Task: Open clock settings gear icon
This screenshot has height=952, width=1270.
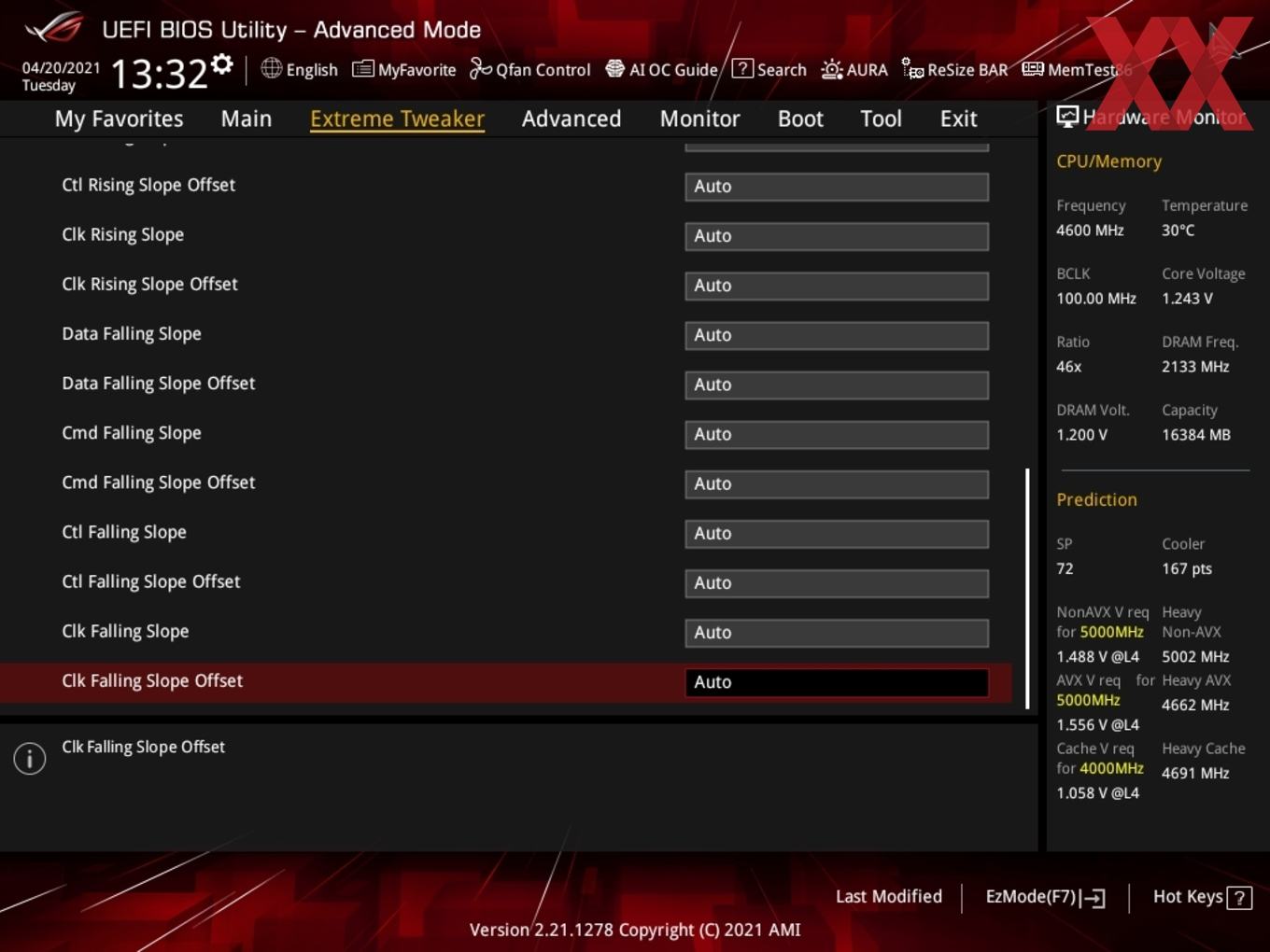Action: point(222,64)
